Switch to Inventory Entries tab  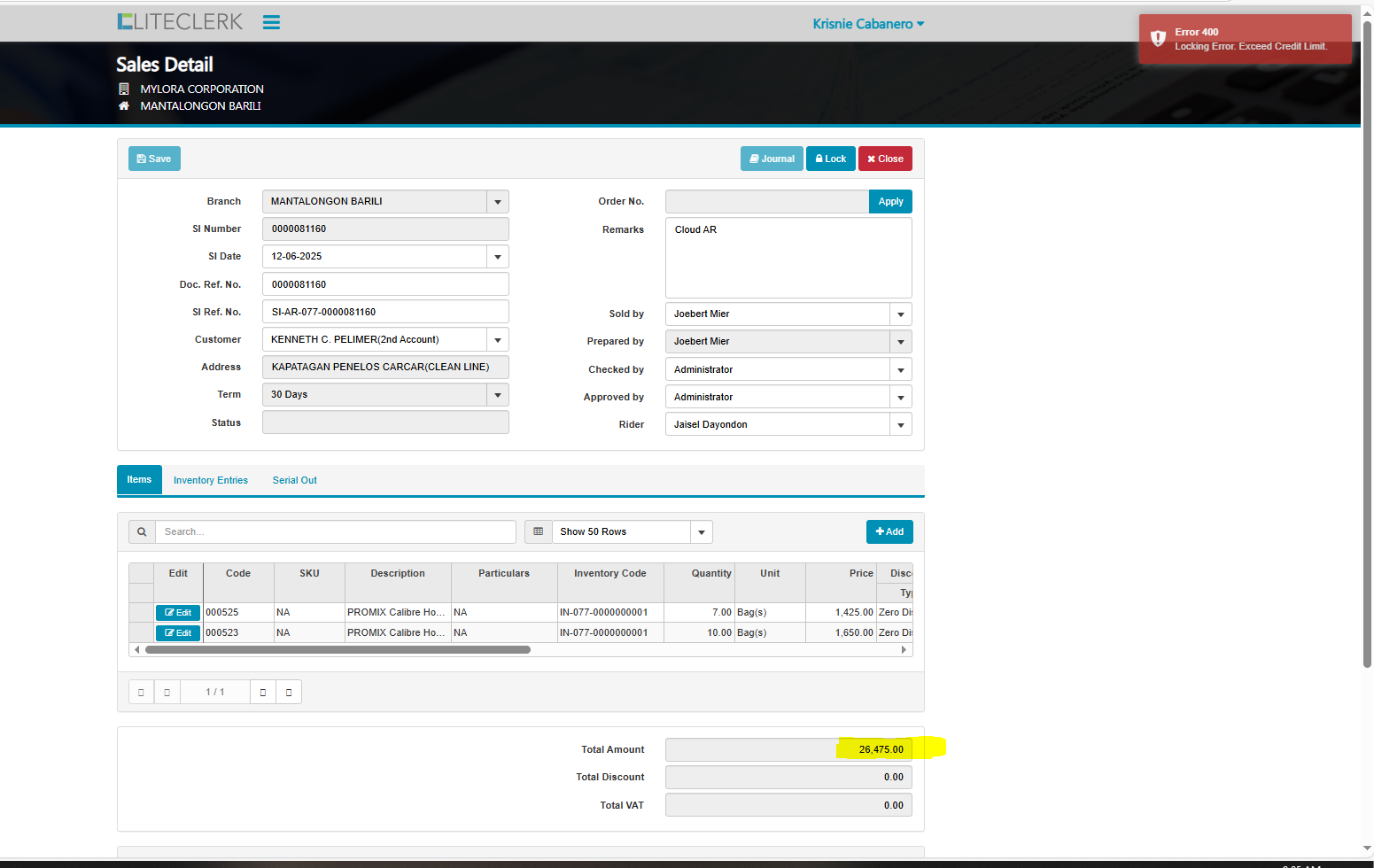click(x=211, y=480)
